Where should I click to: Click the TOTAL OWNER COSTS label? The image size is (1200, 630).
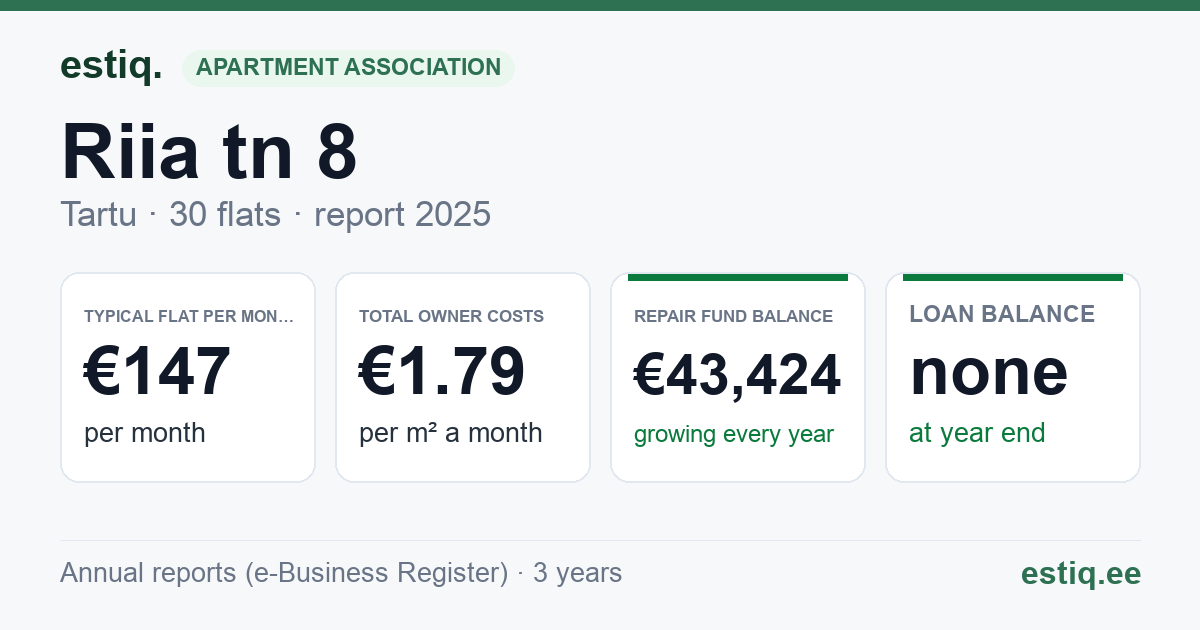[x=451, y=317]
